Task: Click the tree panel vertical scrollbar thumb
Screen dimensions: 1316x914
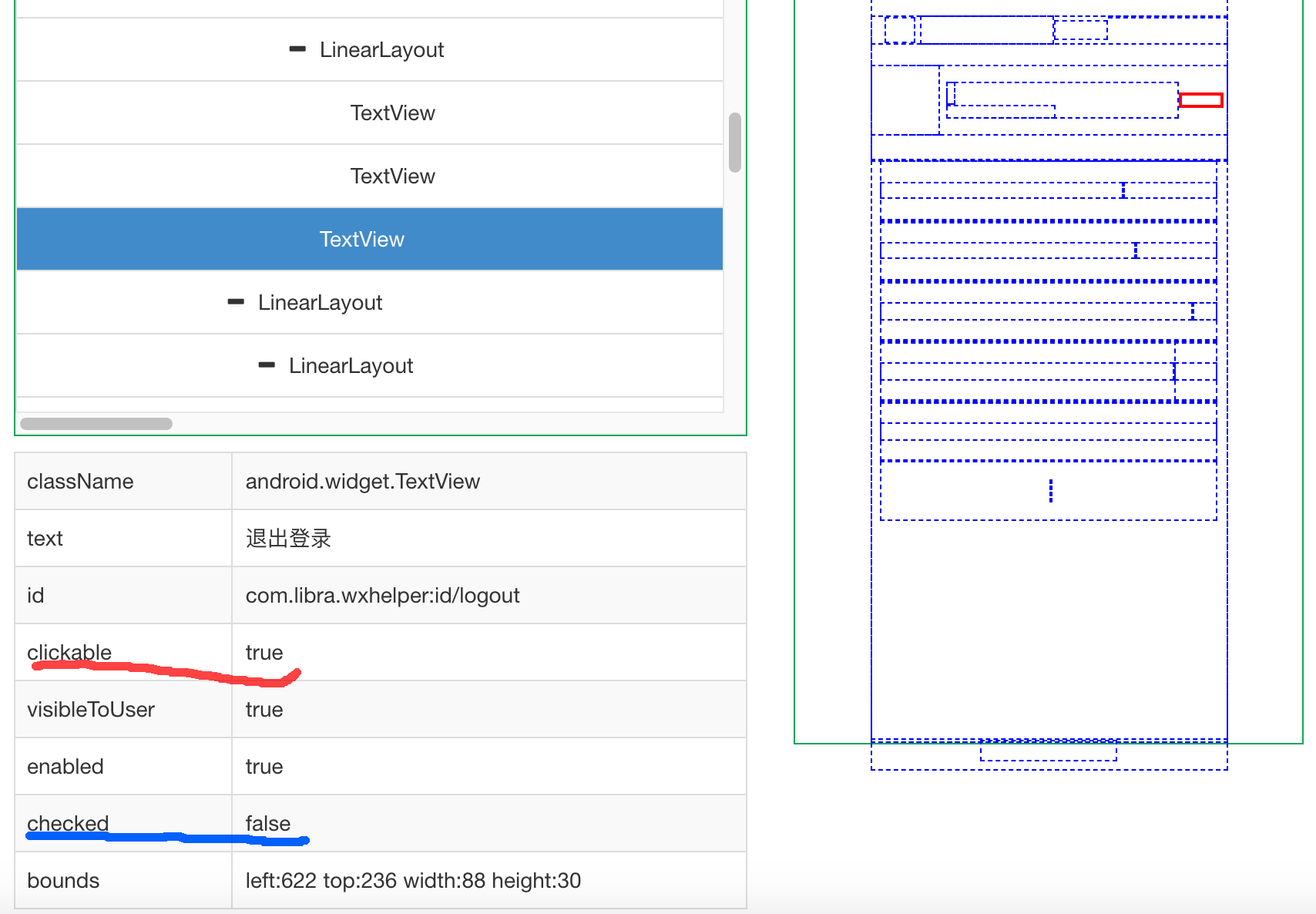Action: 735,143
